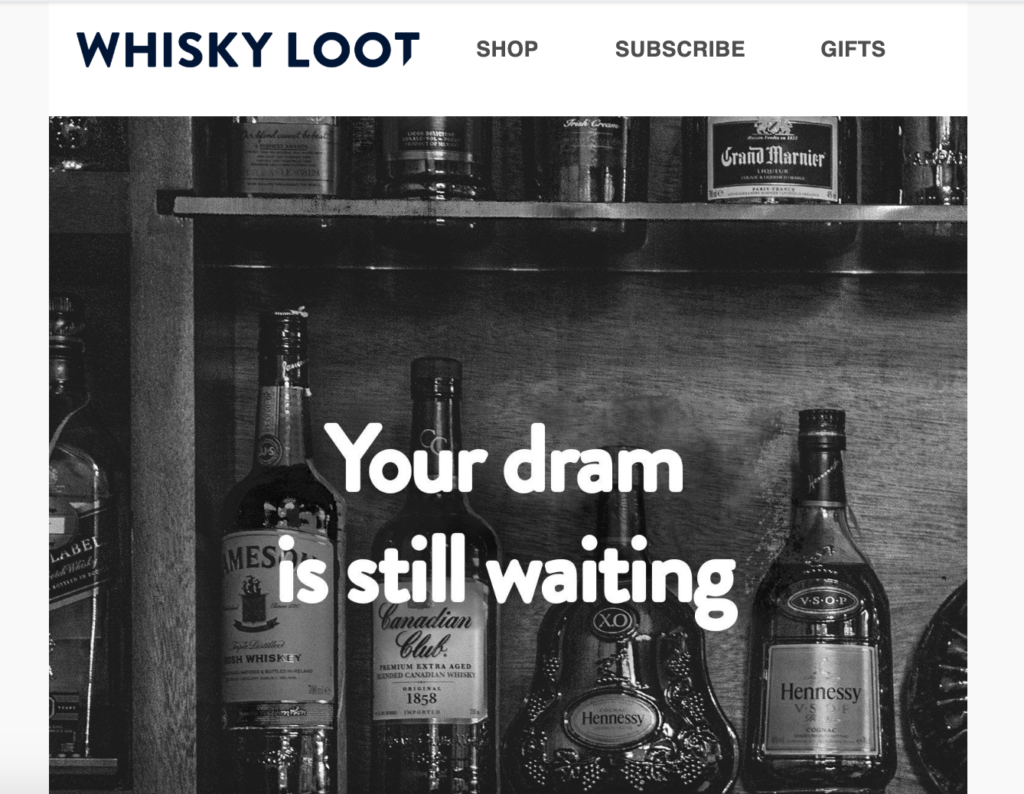
Task: Click the oval Hennessy plaque on XO bottle
Action: (x=613, y=718)
